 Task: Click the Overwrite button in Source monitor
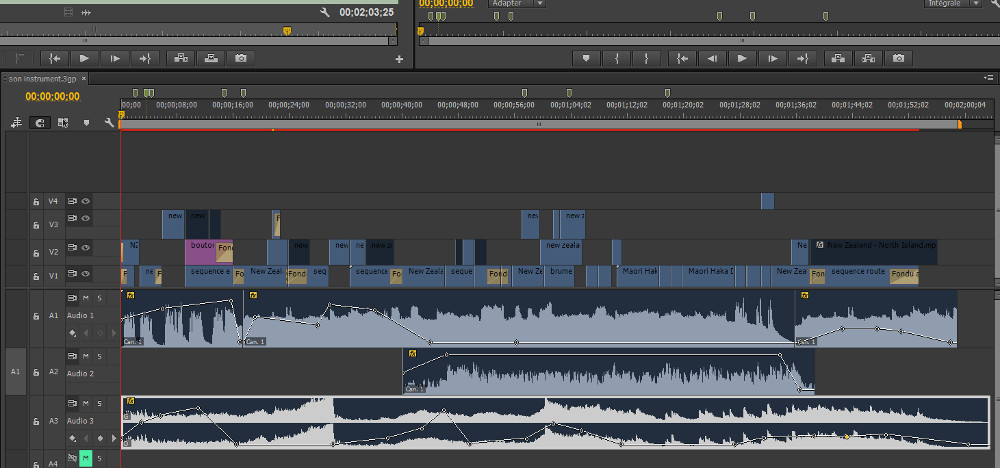tap(211, 58)
